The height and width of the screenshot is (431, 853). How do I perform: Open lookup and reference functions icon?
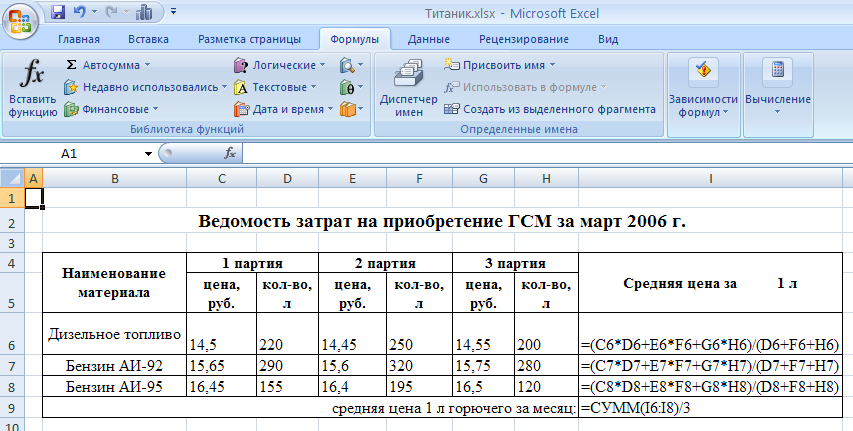click(351, 65)
